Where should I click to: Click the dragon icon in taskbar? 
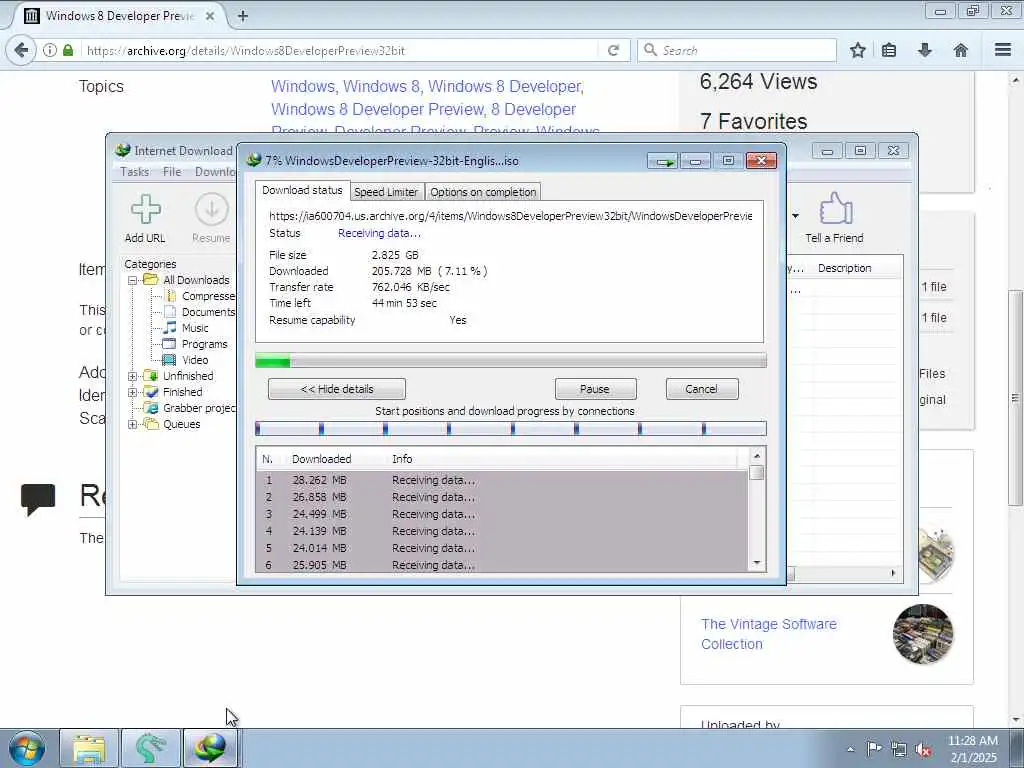click(x=150, y=749)
